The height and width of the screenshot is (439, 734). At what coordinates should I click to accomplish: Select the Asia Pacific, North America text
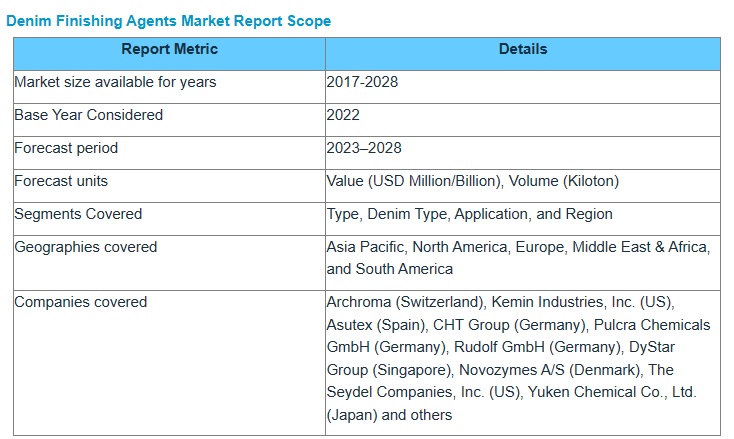pos(436,247)
